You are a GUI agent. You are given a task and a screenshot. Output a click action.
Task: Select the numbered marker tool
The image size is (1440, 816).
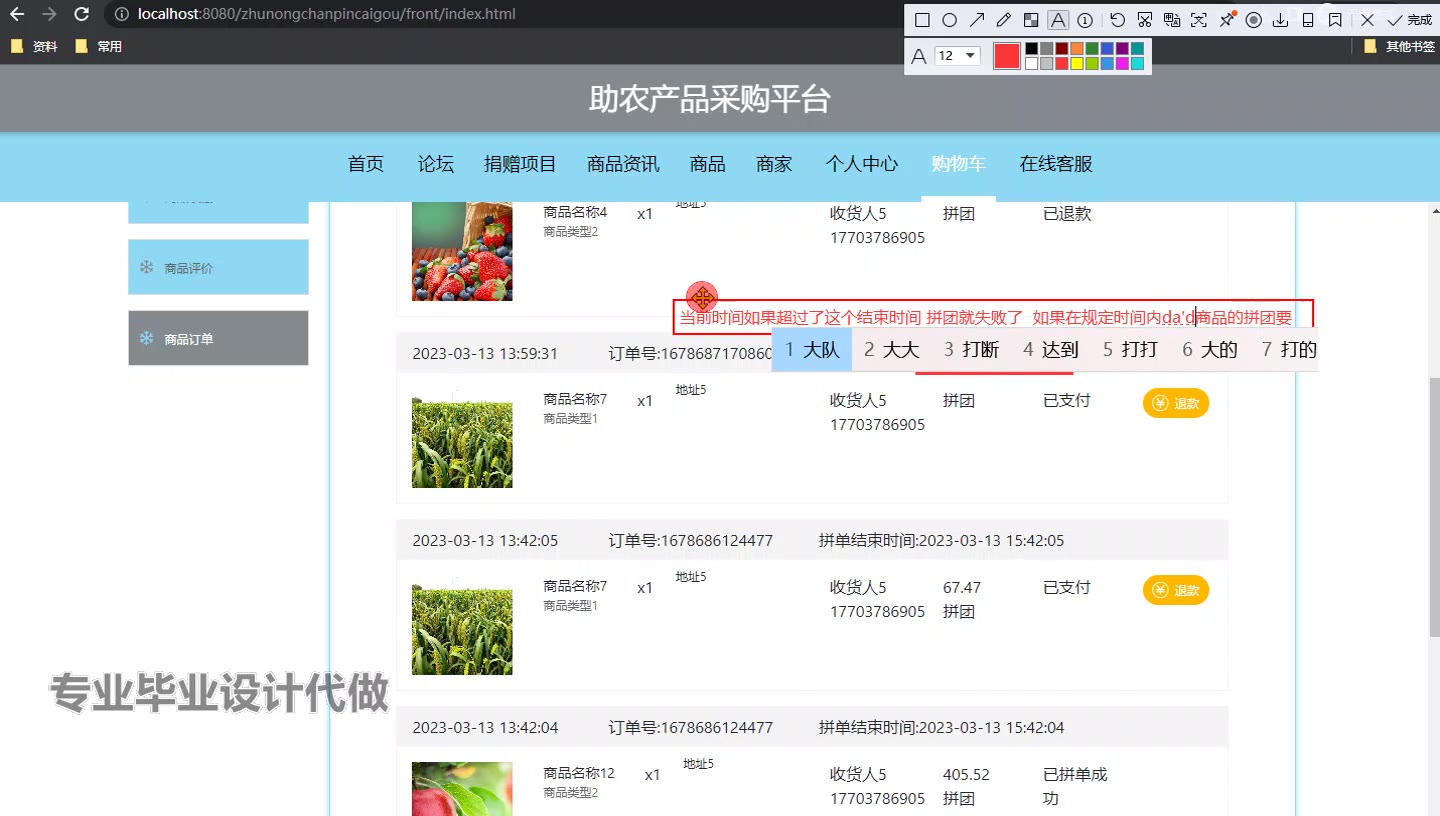coord(1085,20)
